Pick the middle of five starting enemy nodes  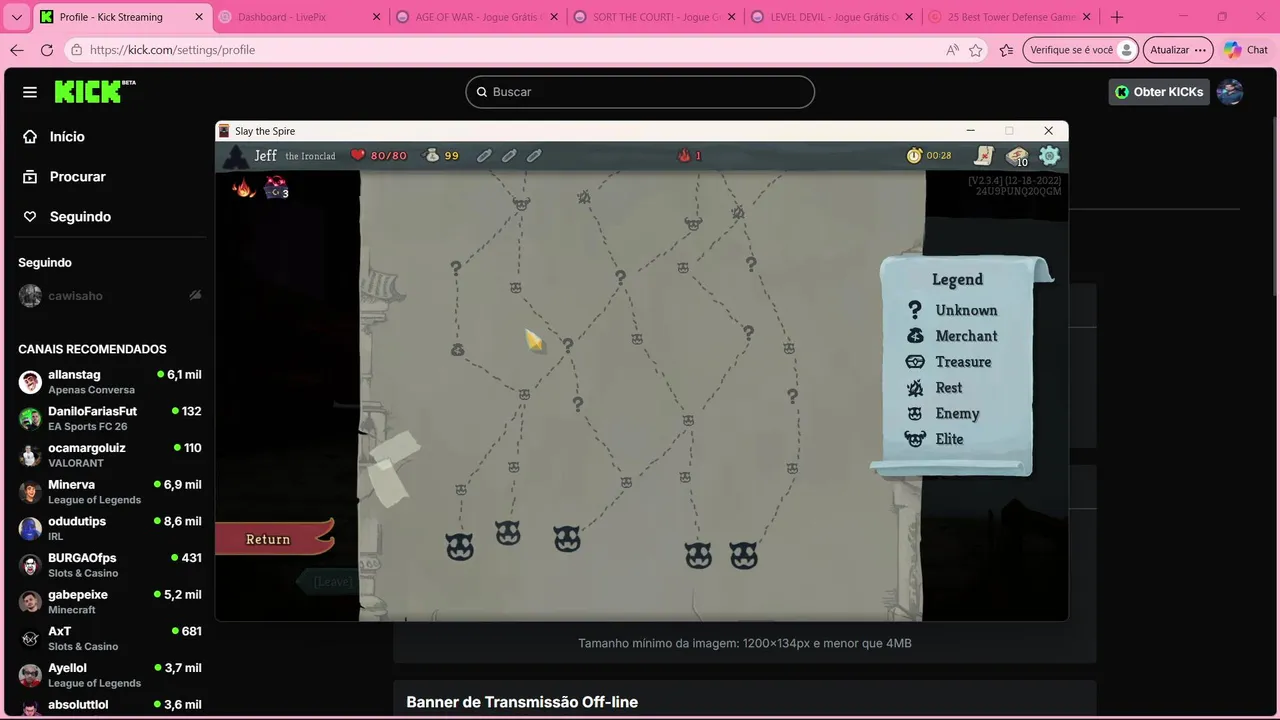pyautogui.click(x=567, y=539)
